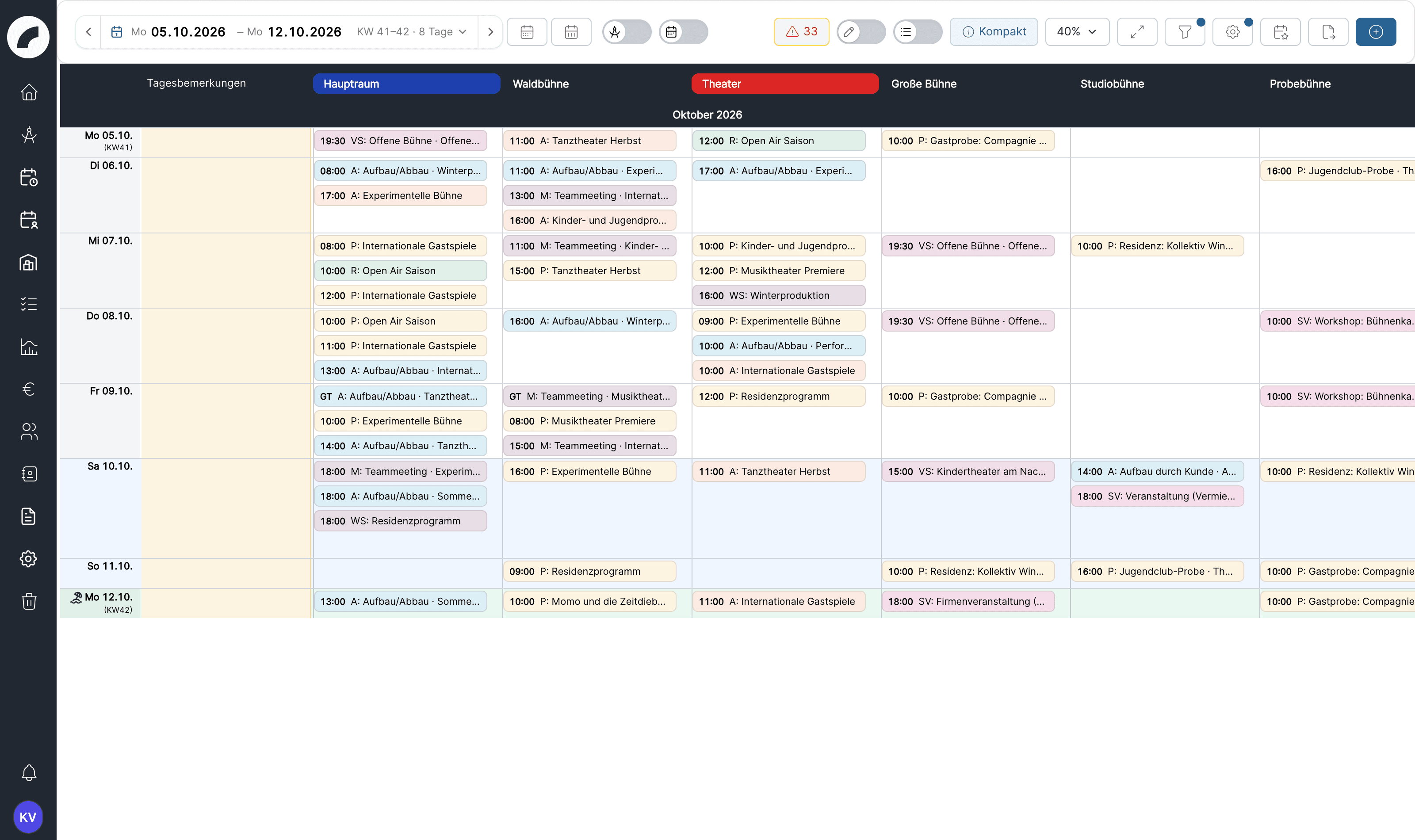Open the home icon in sidebar

(x=28, y=92)
